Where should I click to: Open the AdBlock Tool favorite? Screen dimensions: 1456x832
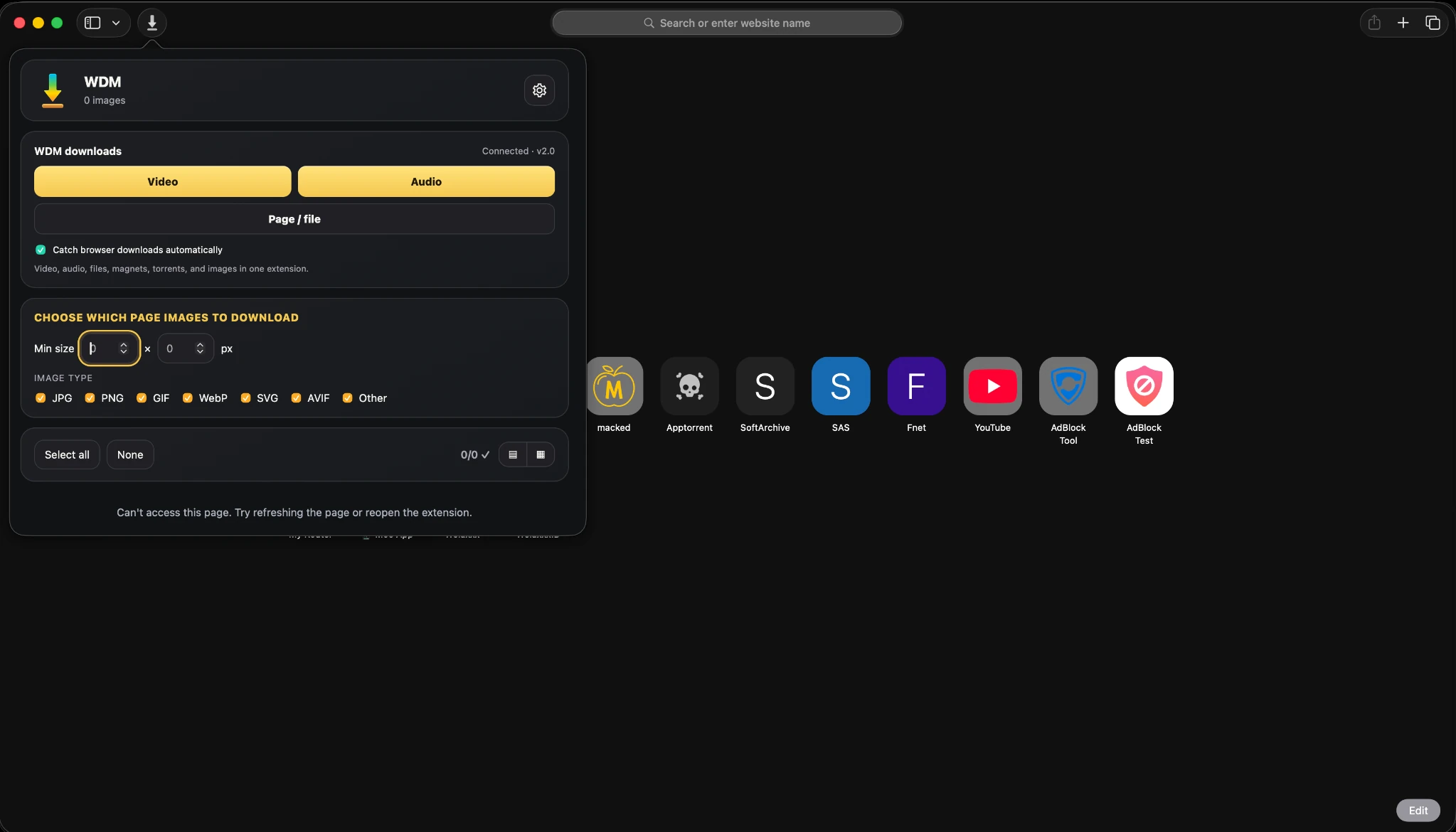click(1068, 386)
